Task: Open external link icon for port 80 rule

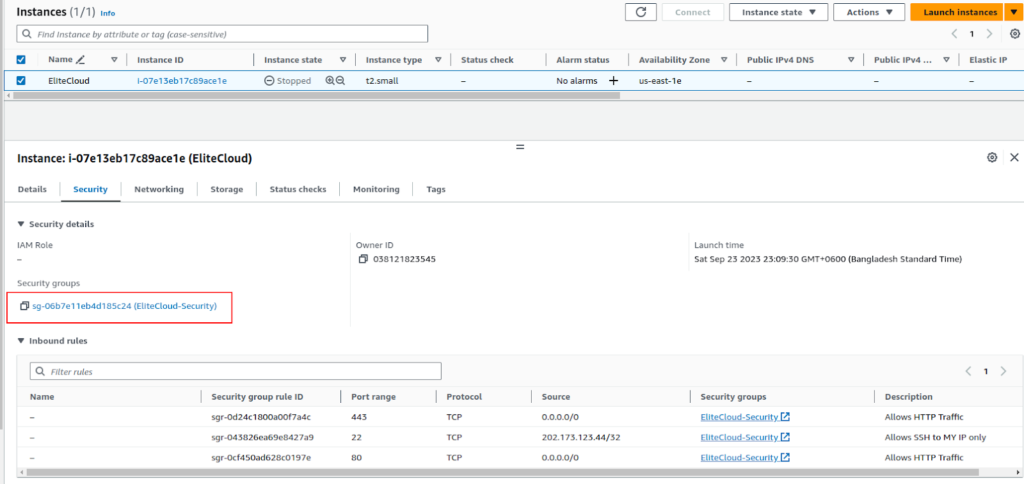Action: pyautogui.click(x=786, y=457)
